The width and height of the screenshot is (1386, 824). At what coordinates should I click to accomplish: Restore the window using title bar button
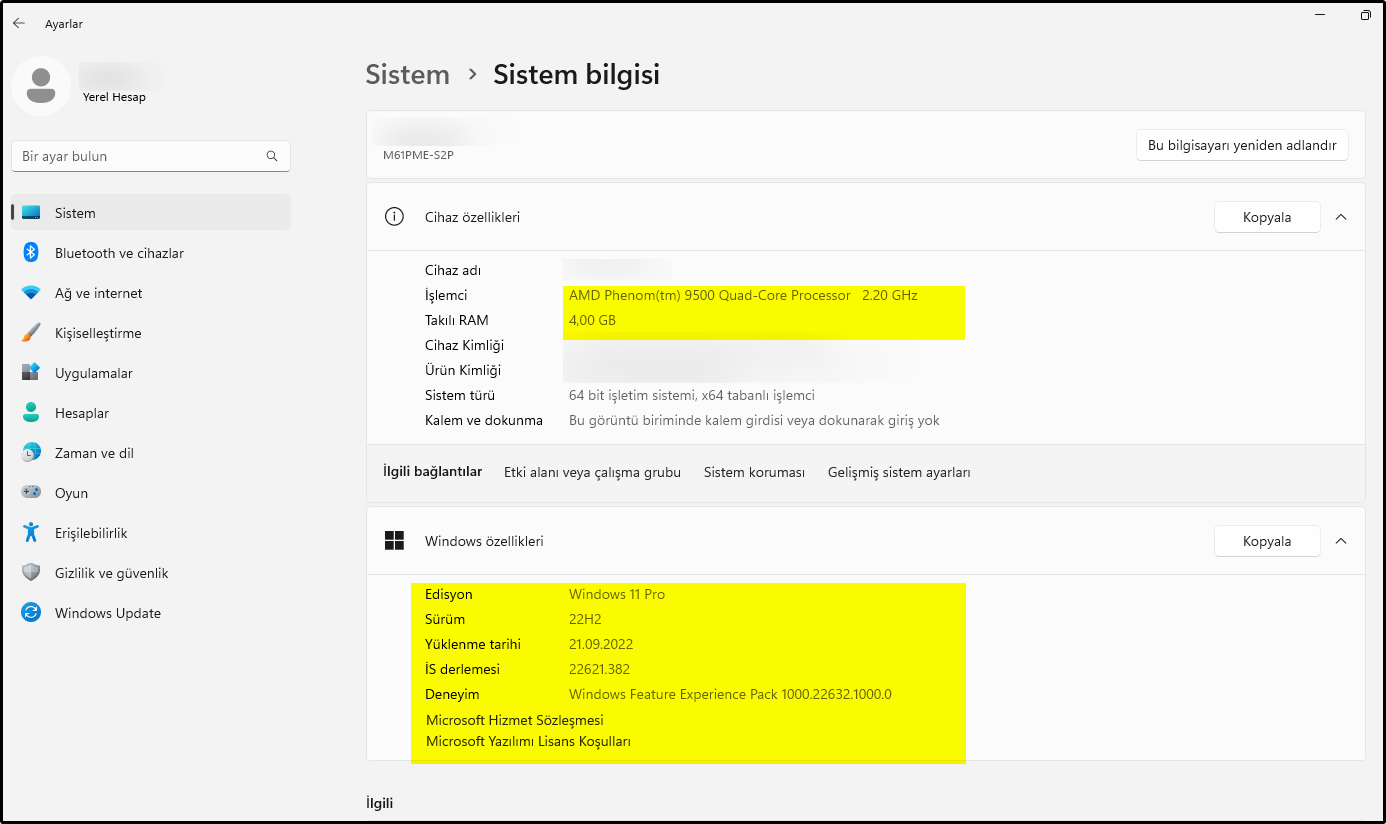(1365, 15)
